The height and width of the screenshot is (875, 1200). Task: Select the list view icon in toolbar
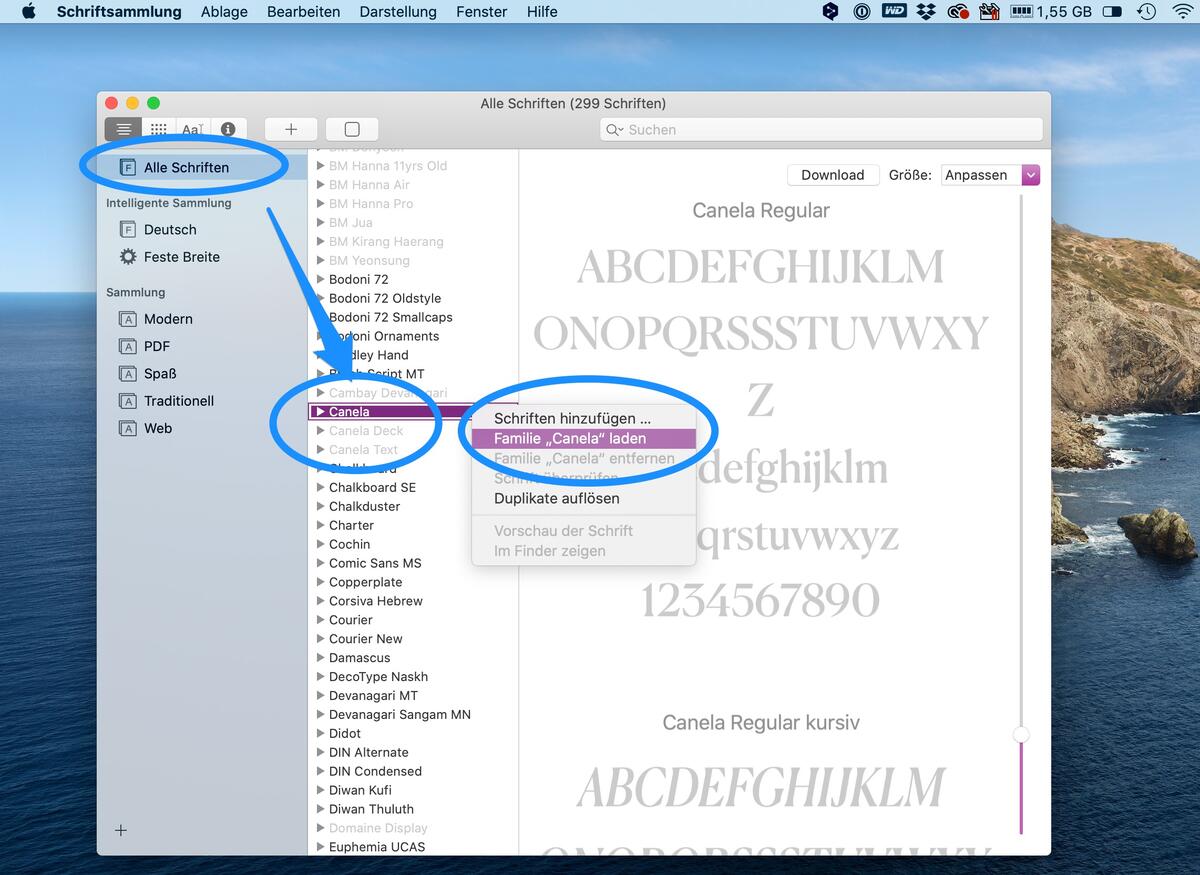click(x=122, y=129)
